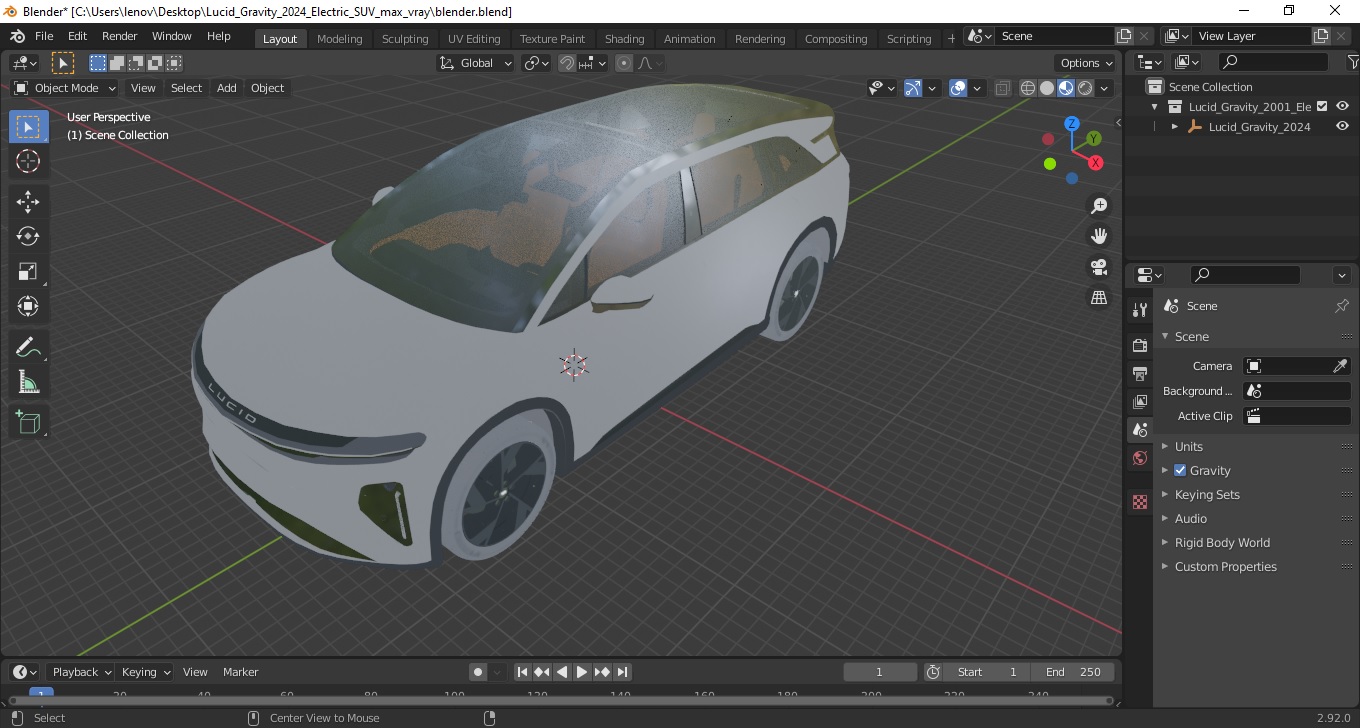Open the Texture properties tab

click(x=1140, y=502)
